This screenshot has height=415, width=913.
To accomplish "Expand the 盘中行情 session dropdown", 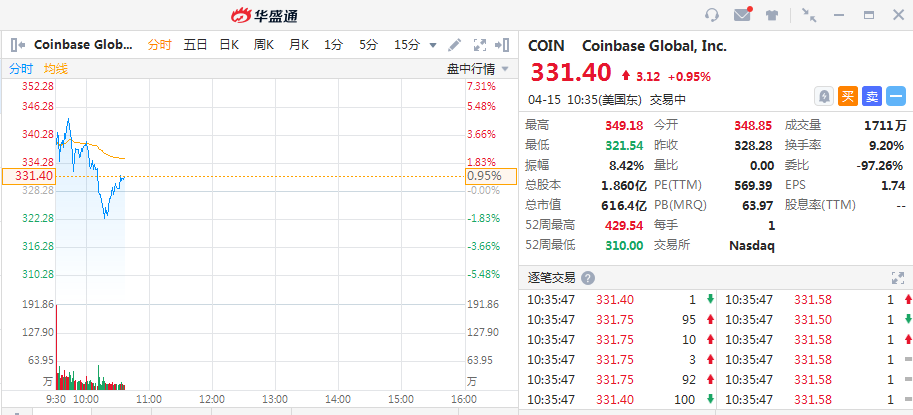I will pyautogui.click(x=505, y=68).
